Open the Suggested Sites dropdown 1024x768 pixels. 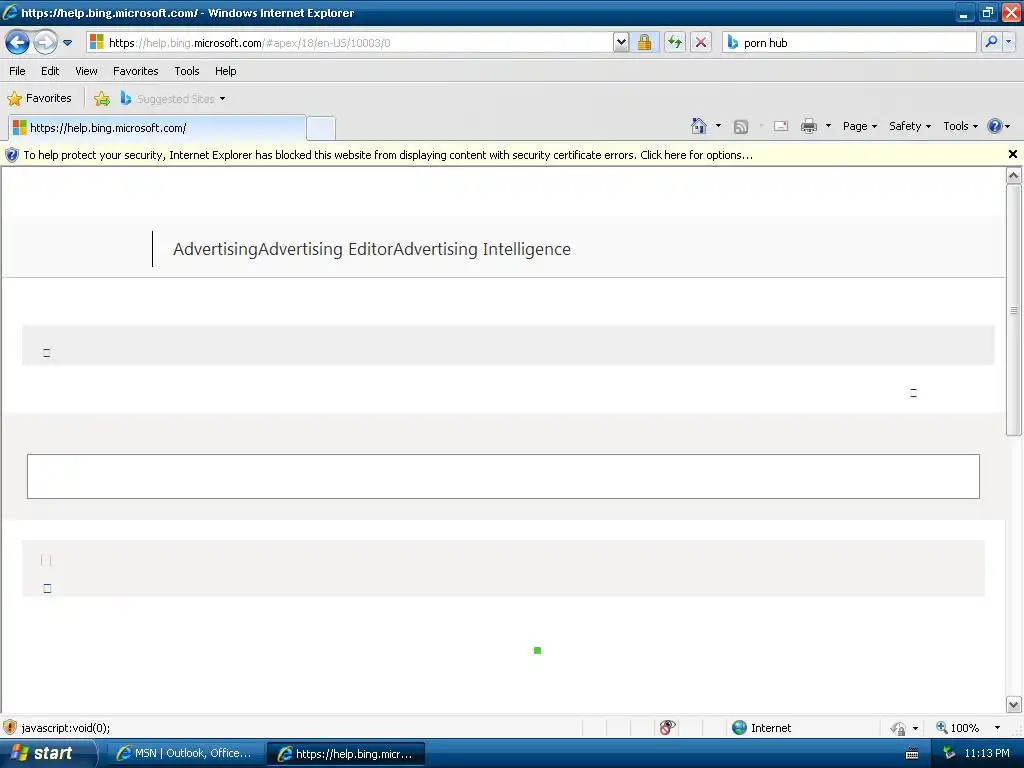point(174,99)
